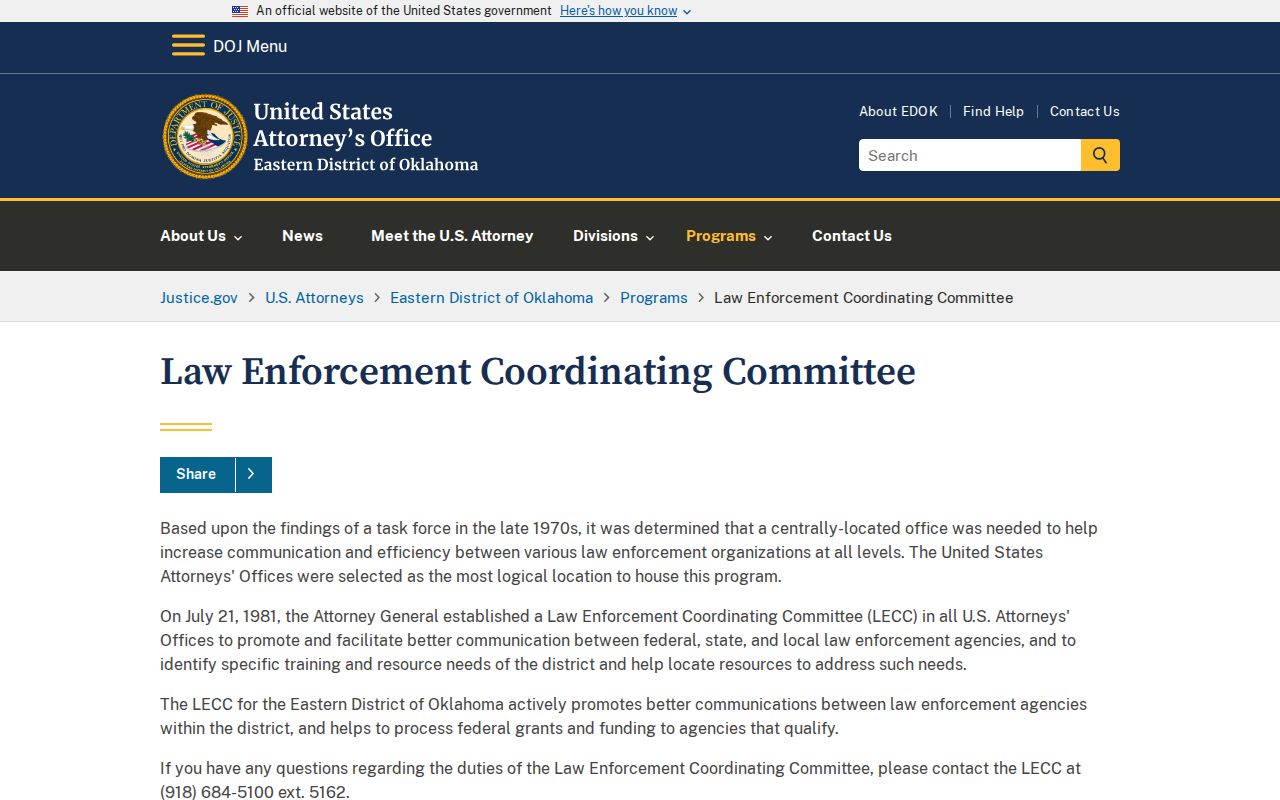Click the yellow search magnifier button

[1100, 155]
